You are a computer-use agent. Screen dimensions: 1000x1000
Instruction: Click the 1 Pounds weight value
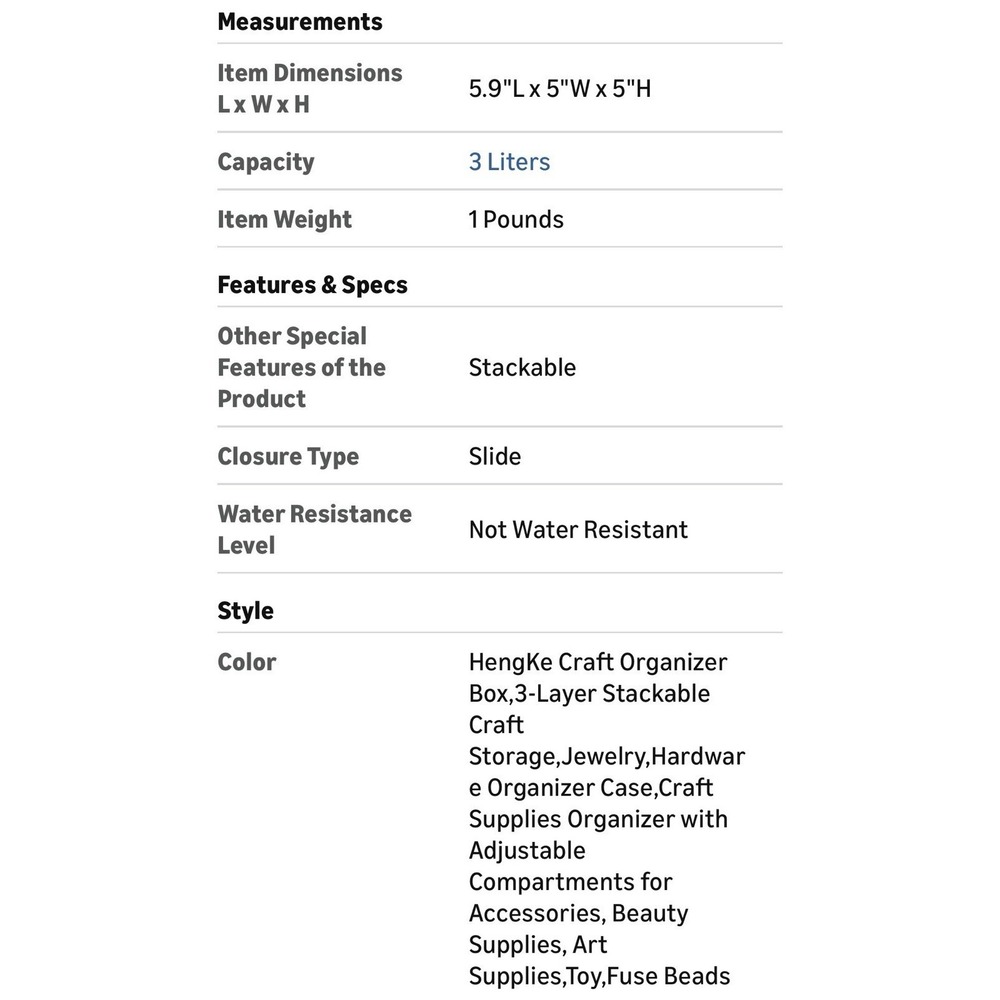(516, 219)
